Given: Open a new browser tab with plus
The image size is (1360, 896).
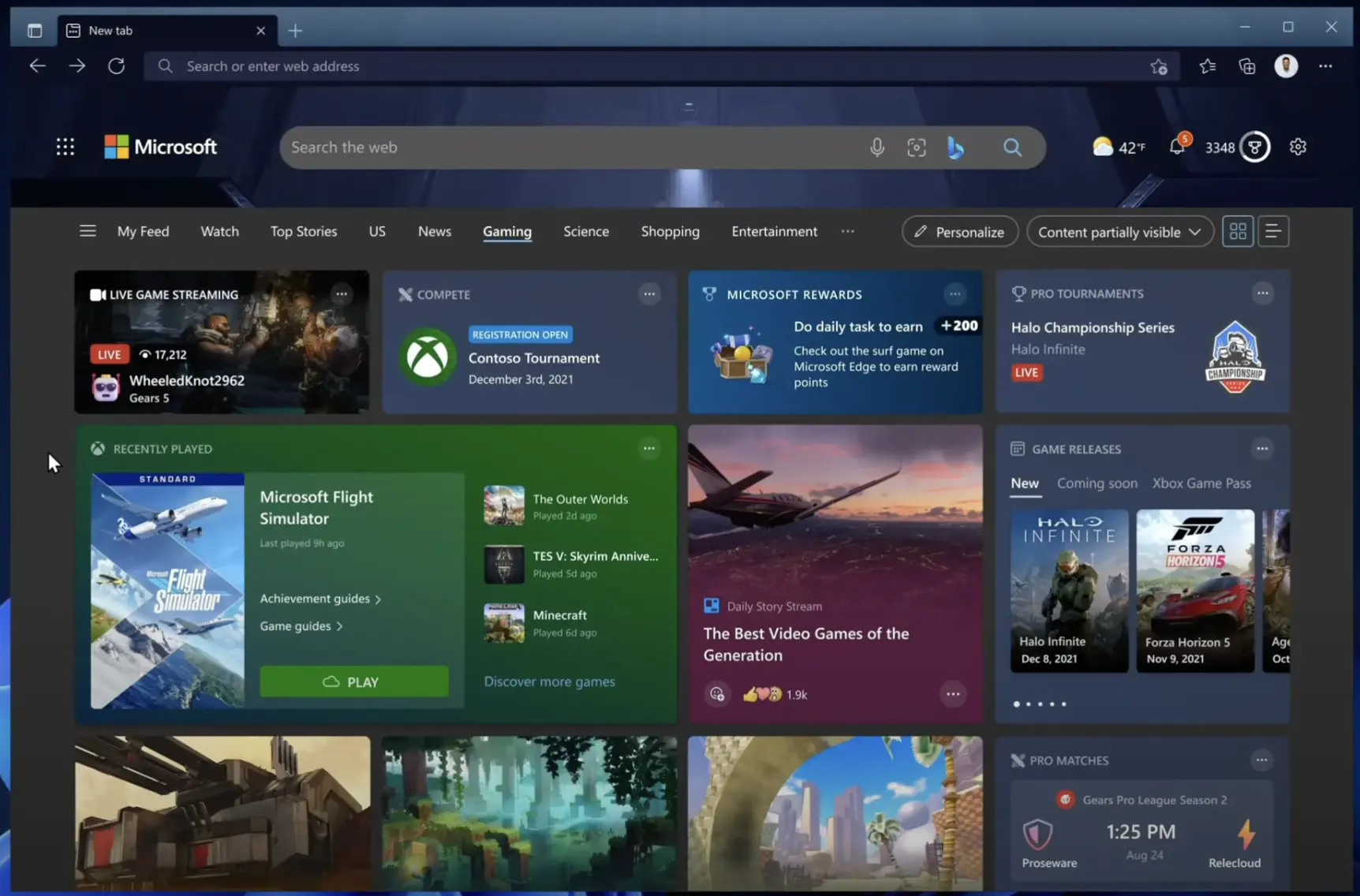Looking at the screenshot, I should point(295,30).
